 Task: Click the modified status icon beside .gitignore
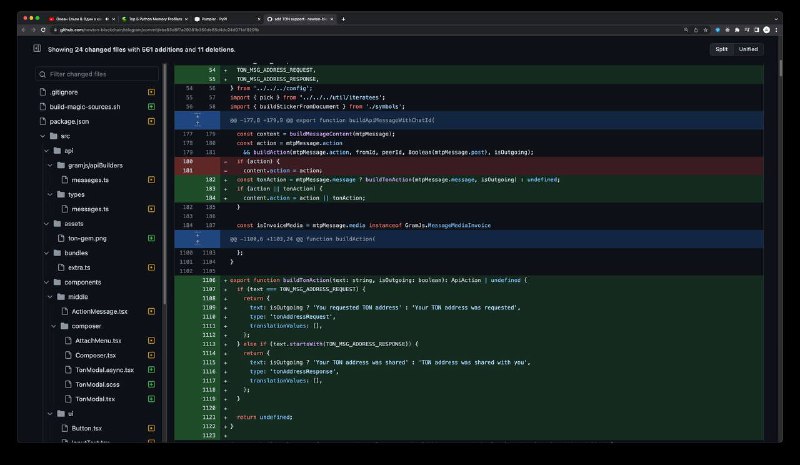(152, 92)
